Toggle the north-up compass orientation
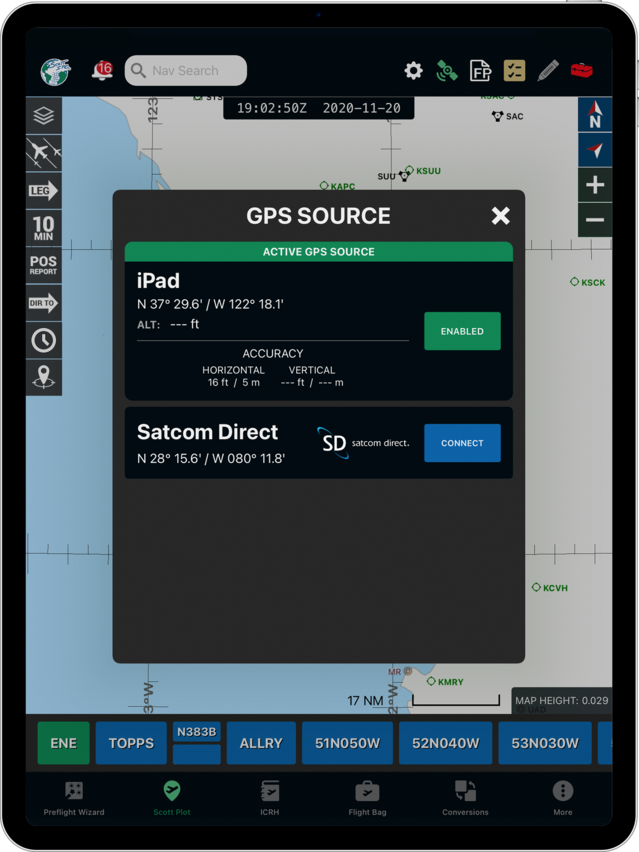The image size is (639, 852). (x=595, y=116)
